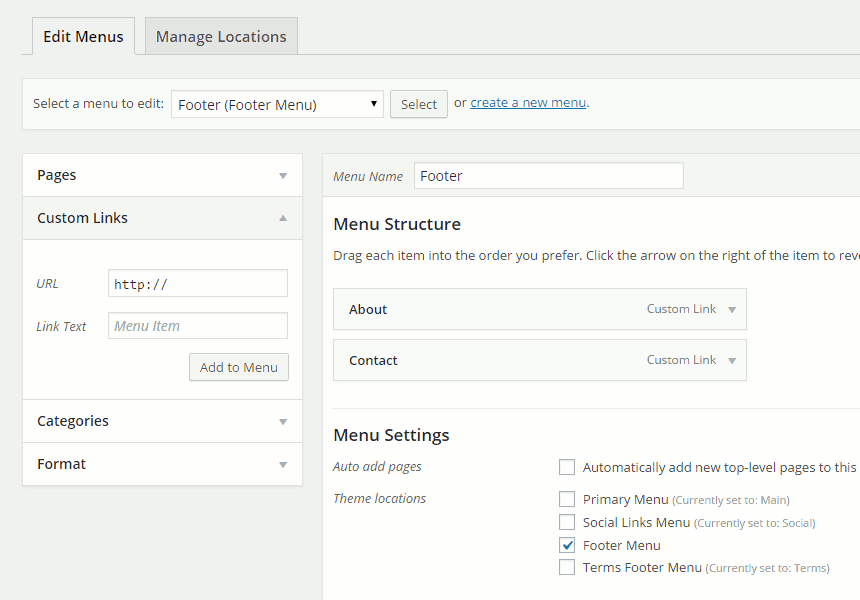Click the Format section heading
860x600 pixels.
pos(61,464)
